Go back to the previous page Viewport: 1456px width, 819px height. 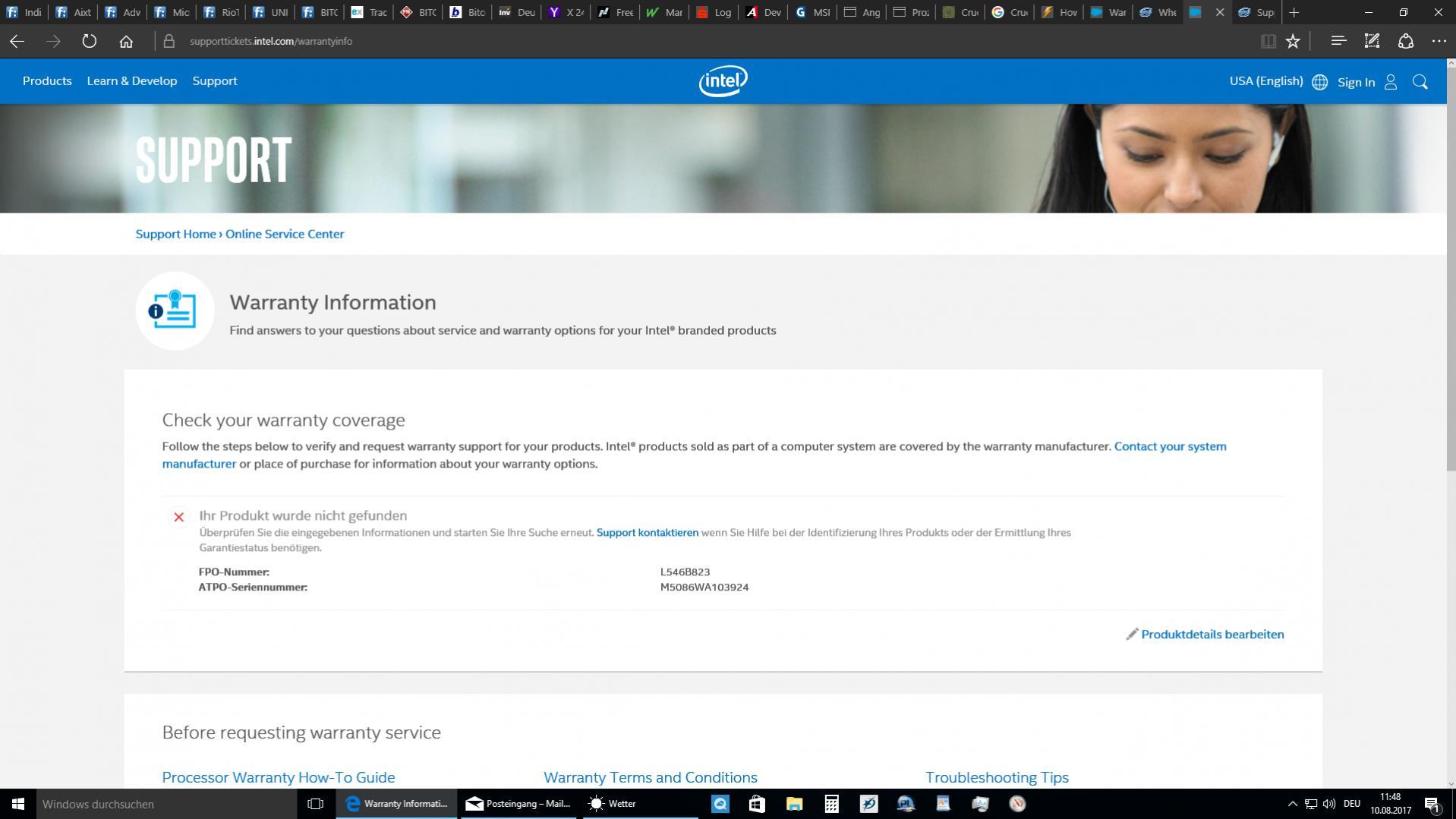[x=17, y=42]
